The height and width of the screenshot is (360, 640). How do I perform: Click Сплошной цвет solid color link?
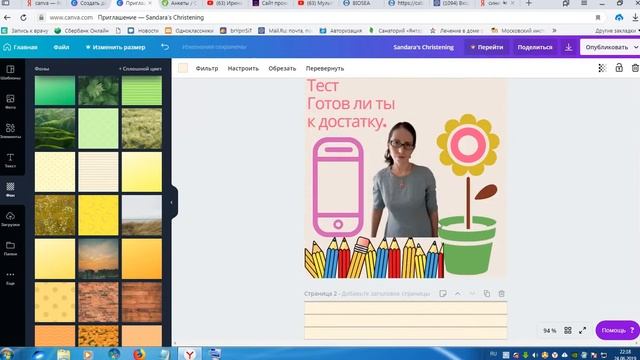pos(140,69)
